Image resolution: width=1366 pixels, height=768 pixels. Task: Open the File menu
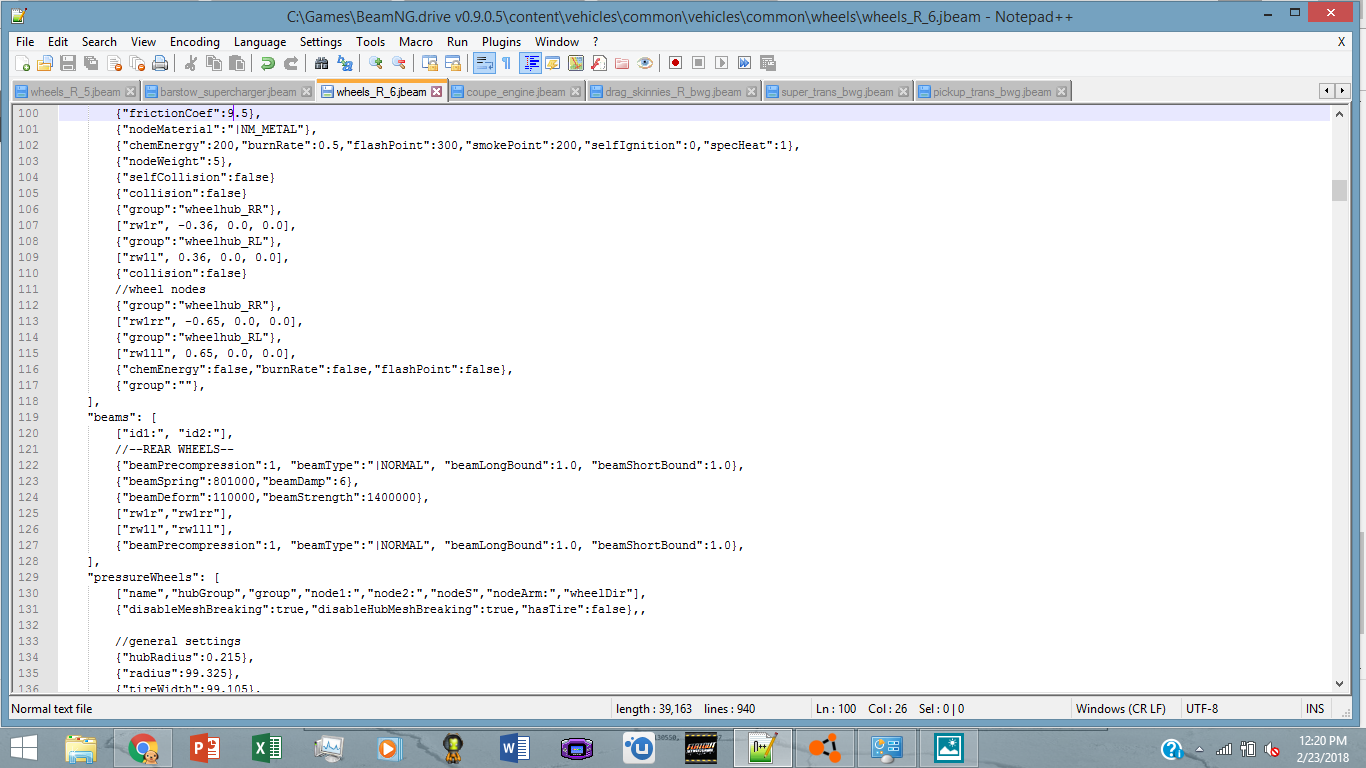25,42
